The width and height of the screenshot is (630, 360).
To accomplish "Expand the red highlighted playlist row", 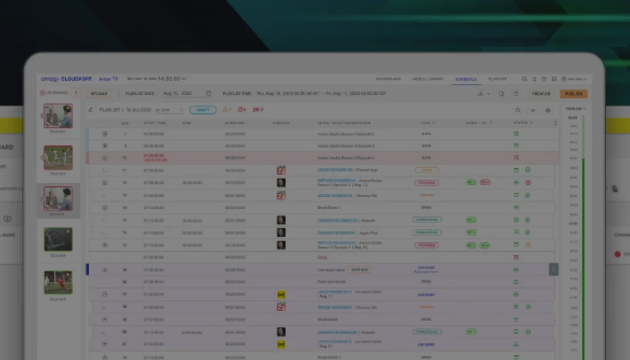I will (105, 158).
